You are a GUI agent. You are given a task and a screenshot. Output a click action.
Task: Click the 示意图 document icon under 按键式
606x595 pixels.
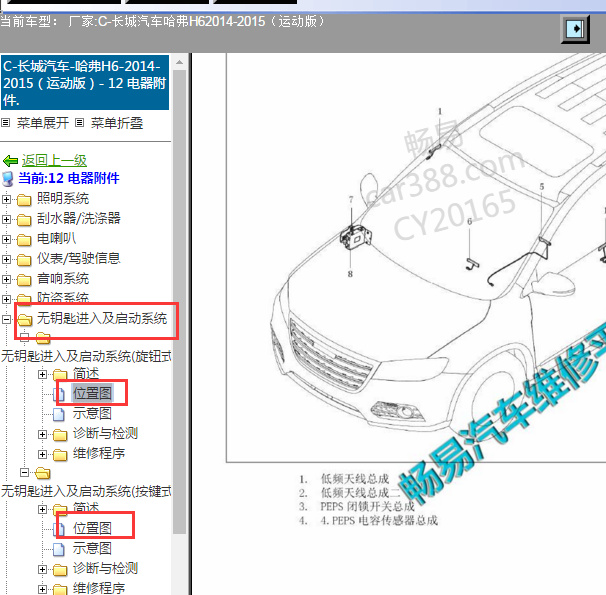[x=59, y=549]
